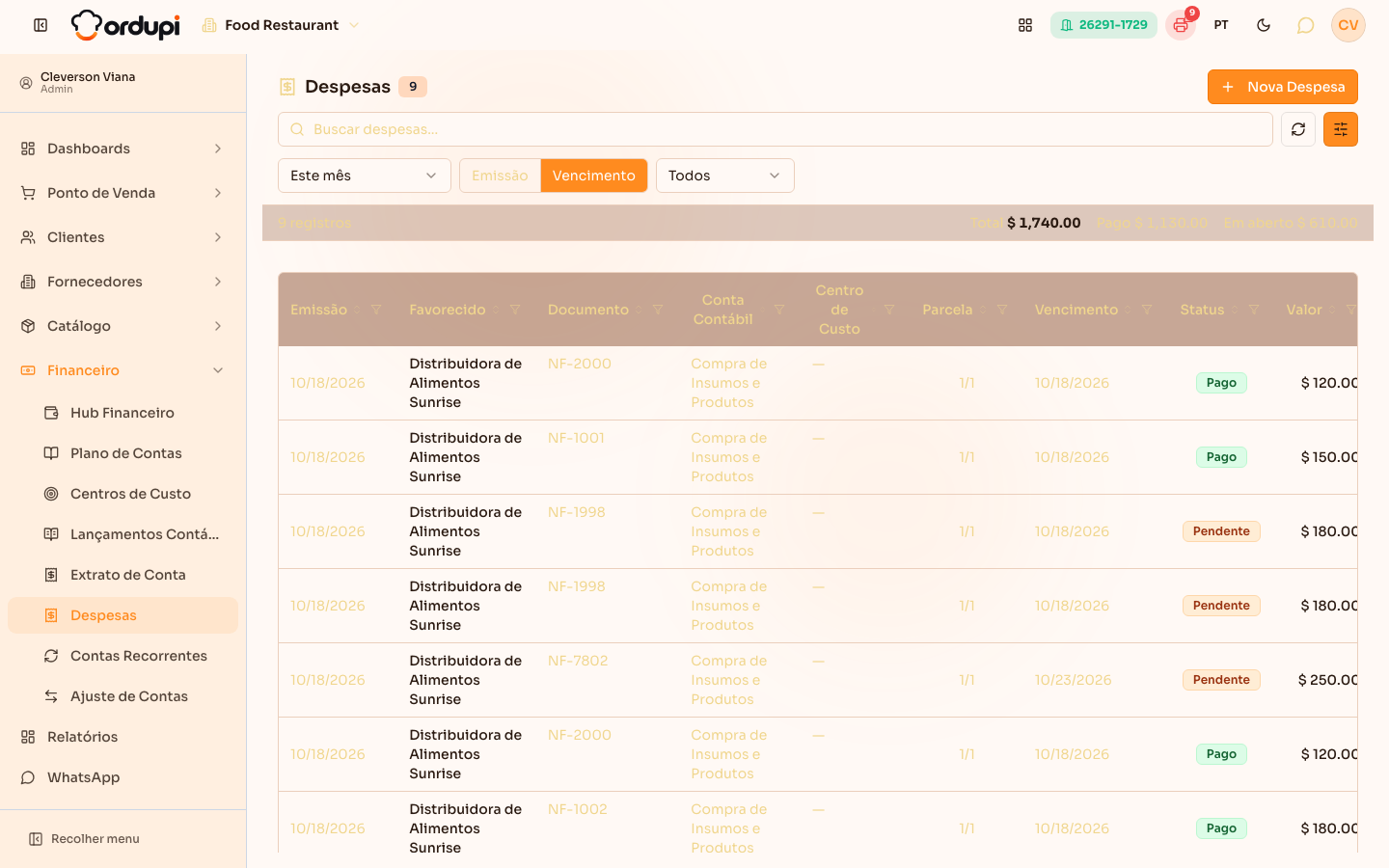This screenshot has height=868, width=1389.
Task: Open the chat bubble icon in the header
Action: (x=1305, y=25)
